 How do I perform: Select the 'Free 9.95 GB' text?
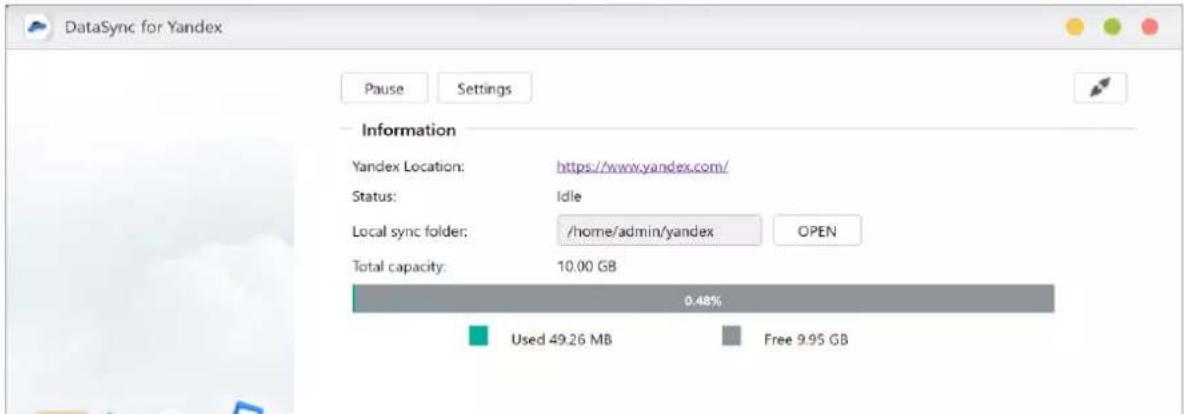coord(806,339)
